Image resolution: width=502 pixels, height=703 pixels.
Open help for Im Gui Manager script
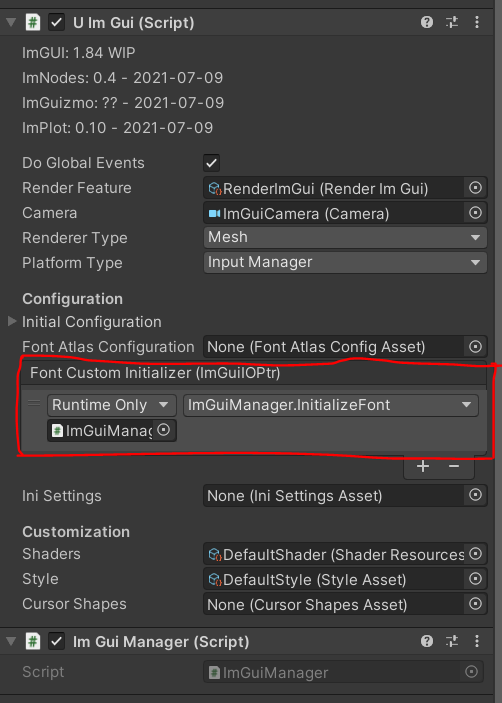pyautogui.click(x=427, y=641)
